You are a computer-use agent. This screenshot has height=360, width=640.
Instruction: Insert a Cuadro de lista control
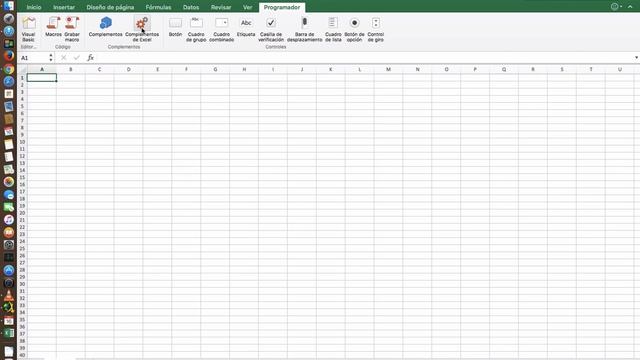[333, 29]
